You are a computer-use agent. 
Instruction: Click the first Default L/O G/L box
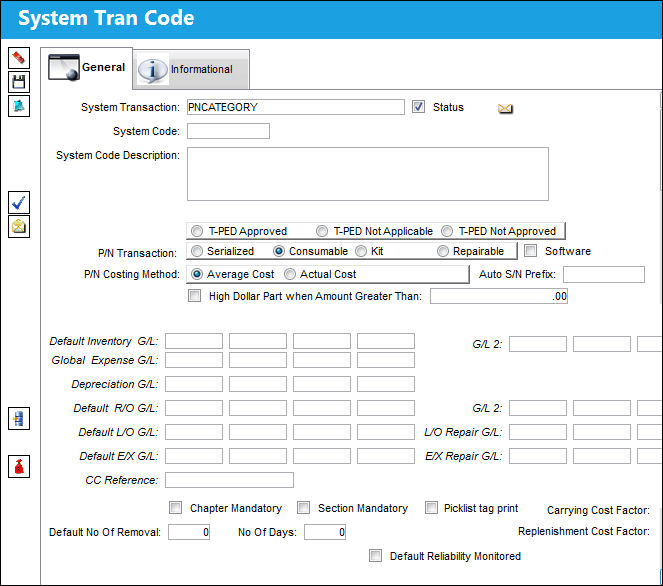(194, 432)
